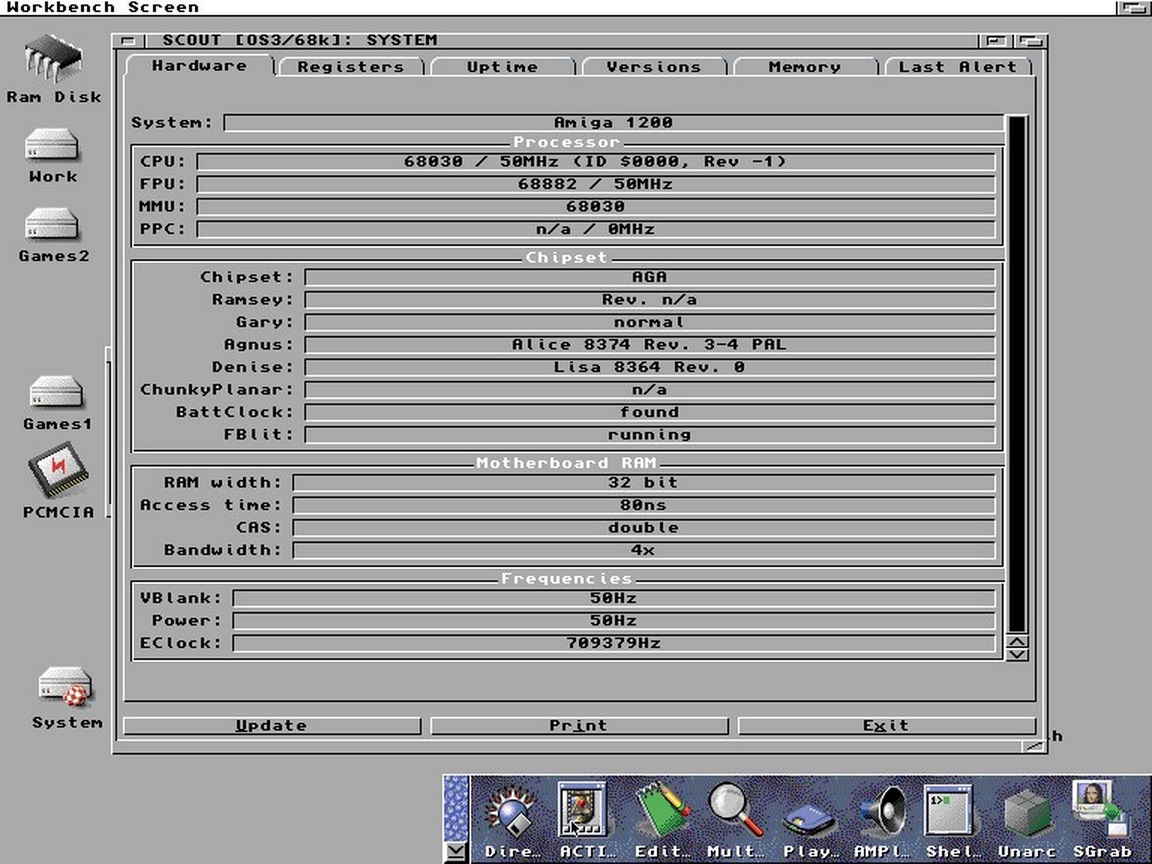
Task: Click the Access time value '80ns'
Action: tap(644, 505)
